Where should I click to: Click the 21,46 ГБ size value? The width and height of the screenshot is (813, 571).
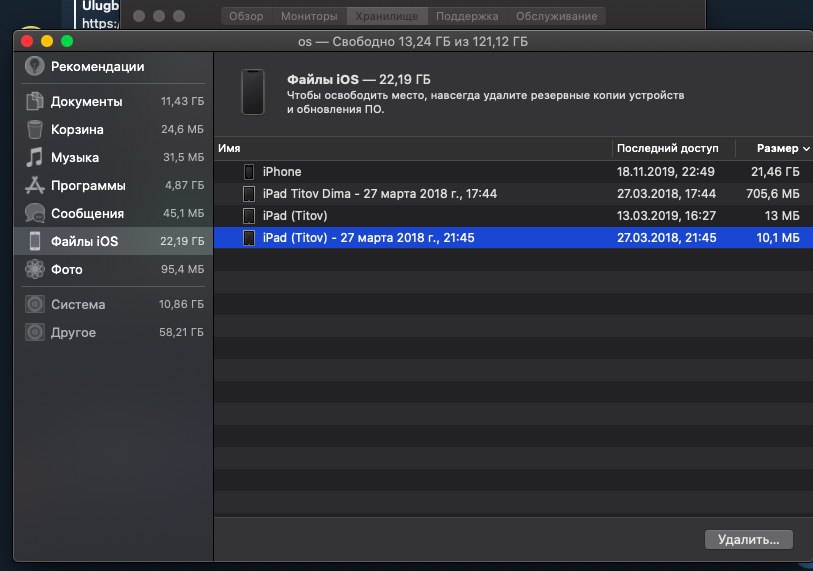(775, 172)
